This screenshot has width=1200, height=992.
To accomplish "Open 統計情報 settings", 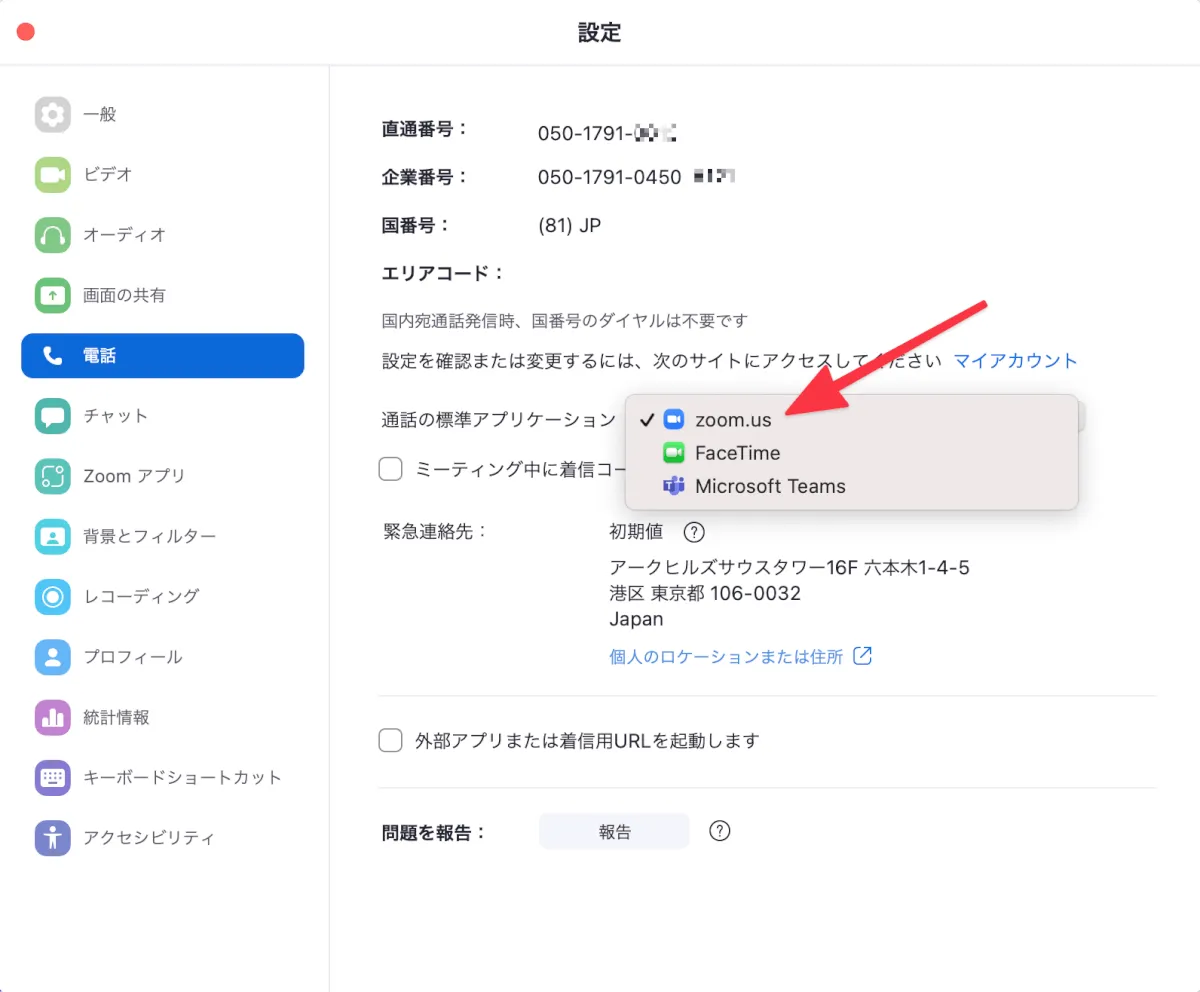I will click(x=162, y=717).
